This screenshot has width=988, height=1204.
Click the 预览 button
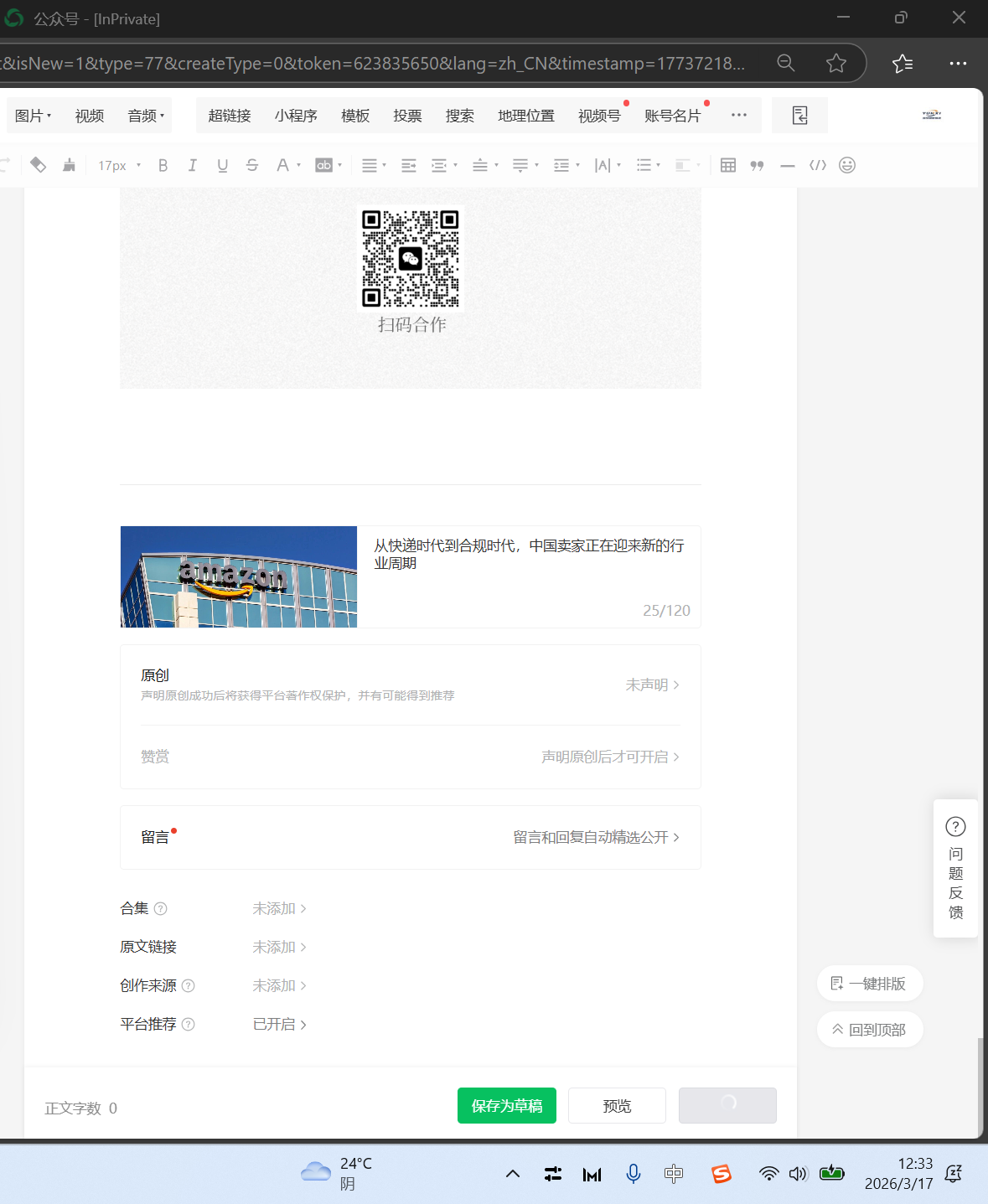pyautogui.click(x=617, y=1106)
